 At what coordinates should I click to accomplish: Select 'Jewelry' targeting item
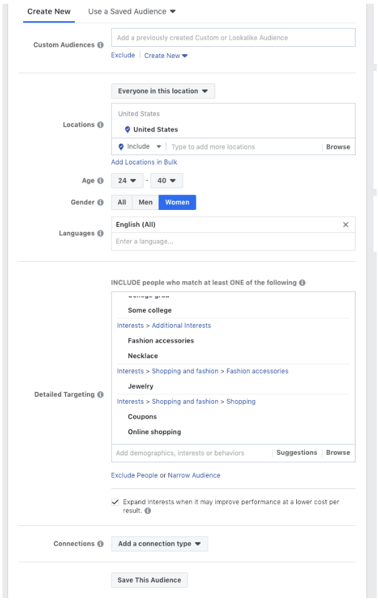tap(140, 386)
